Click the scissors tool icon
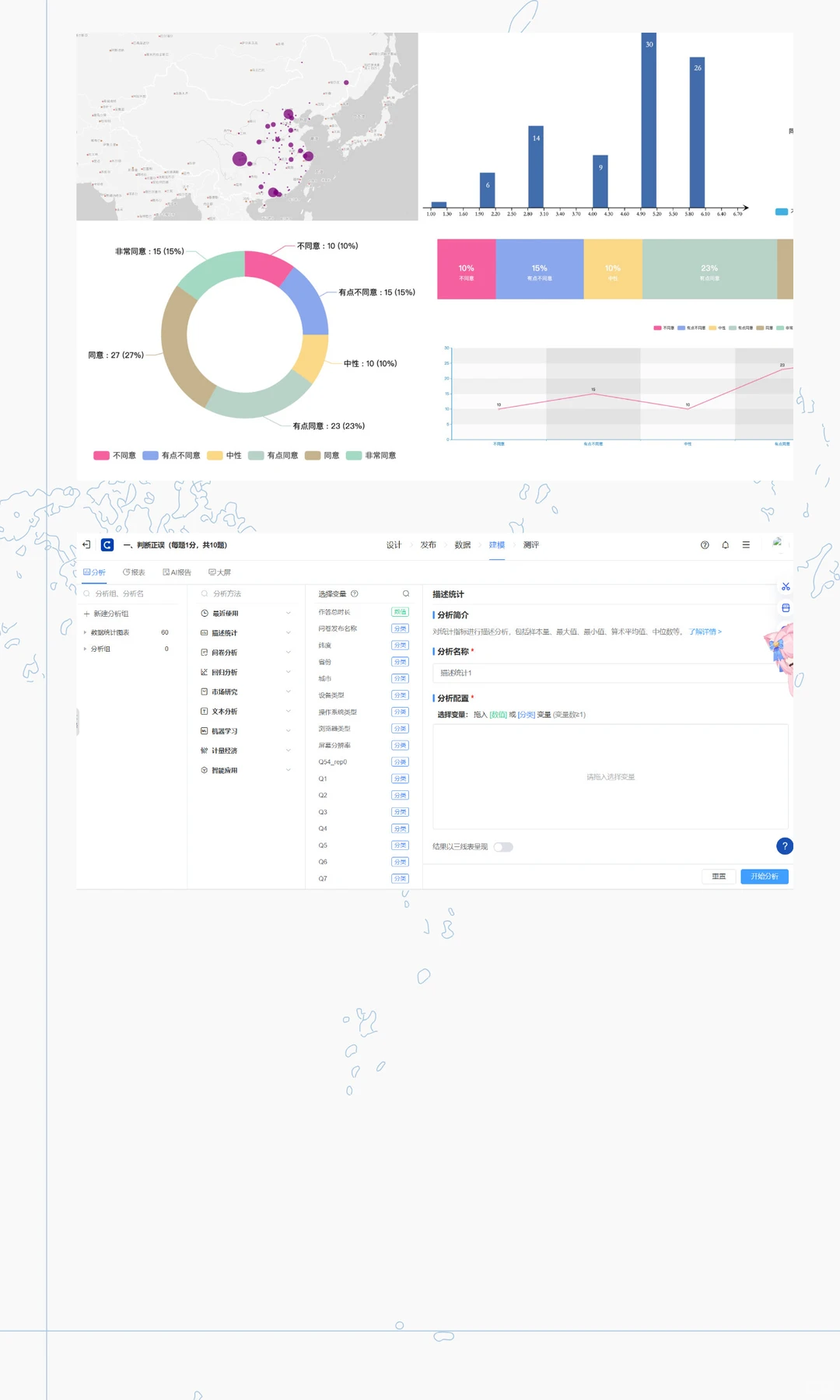This screenshot has width=840, height=1400. (786, 586)
